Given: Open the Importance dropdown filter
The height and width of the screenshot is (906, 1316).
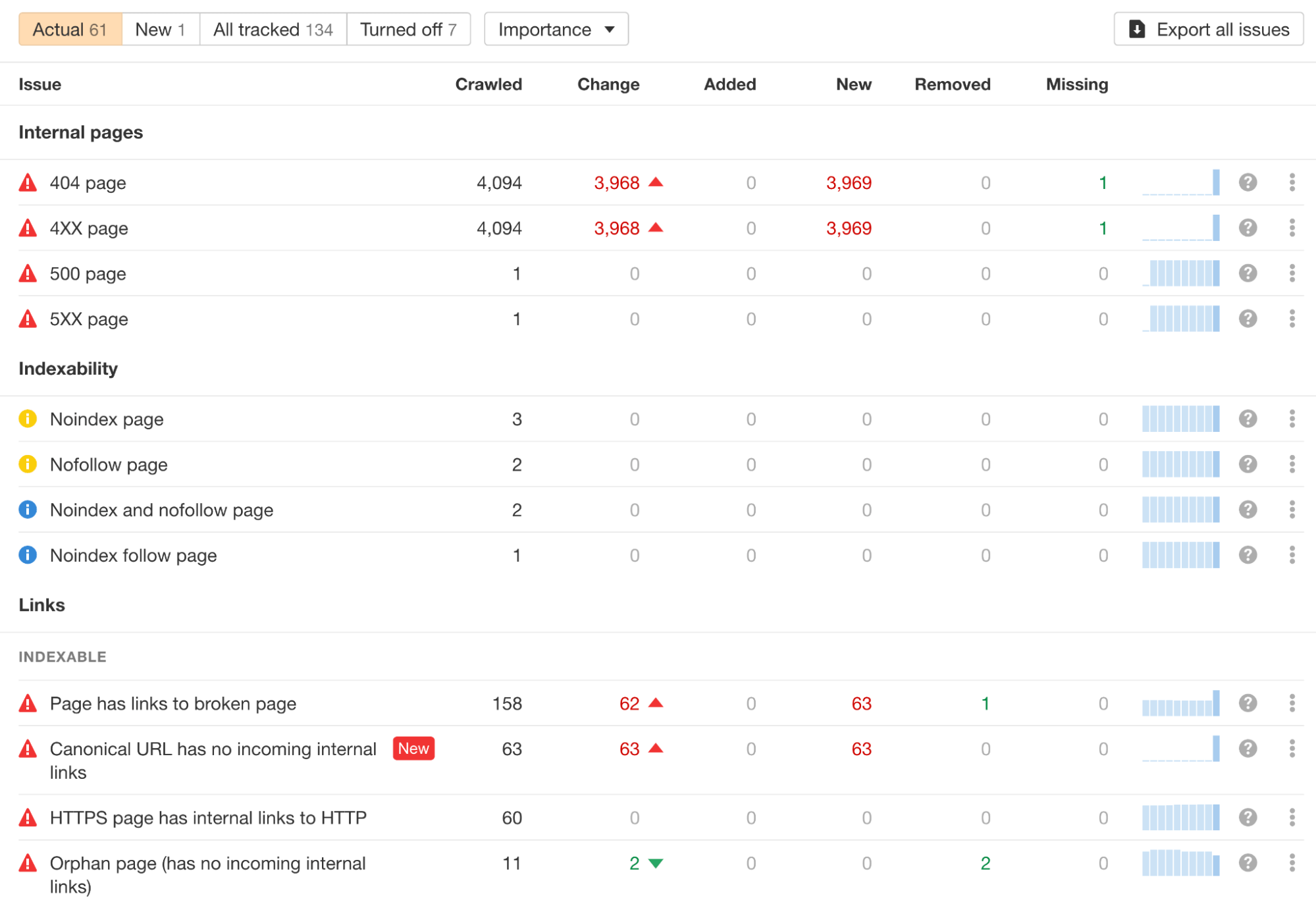Looking at the screenshot, I should coord(554,27).
